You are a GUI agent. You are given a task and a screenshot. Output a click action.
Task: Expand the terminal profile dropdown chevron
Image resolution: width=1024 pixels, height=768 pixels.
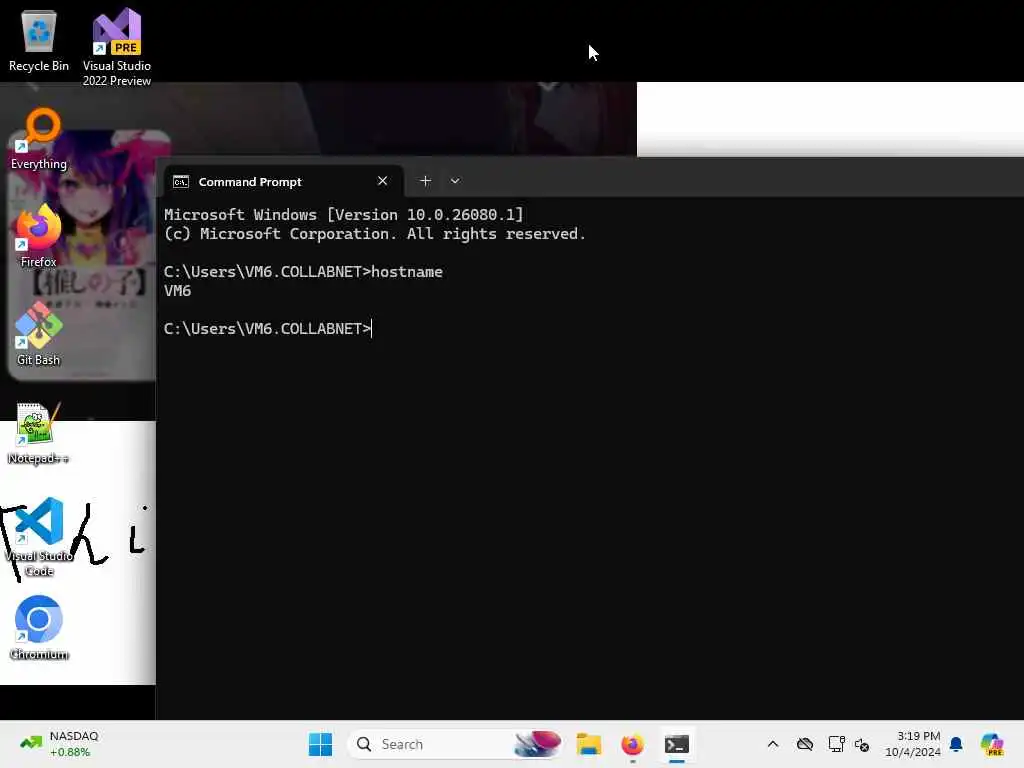pos(455,181)
